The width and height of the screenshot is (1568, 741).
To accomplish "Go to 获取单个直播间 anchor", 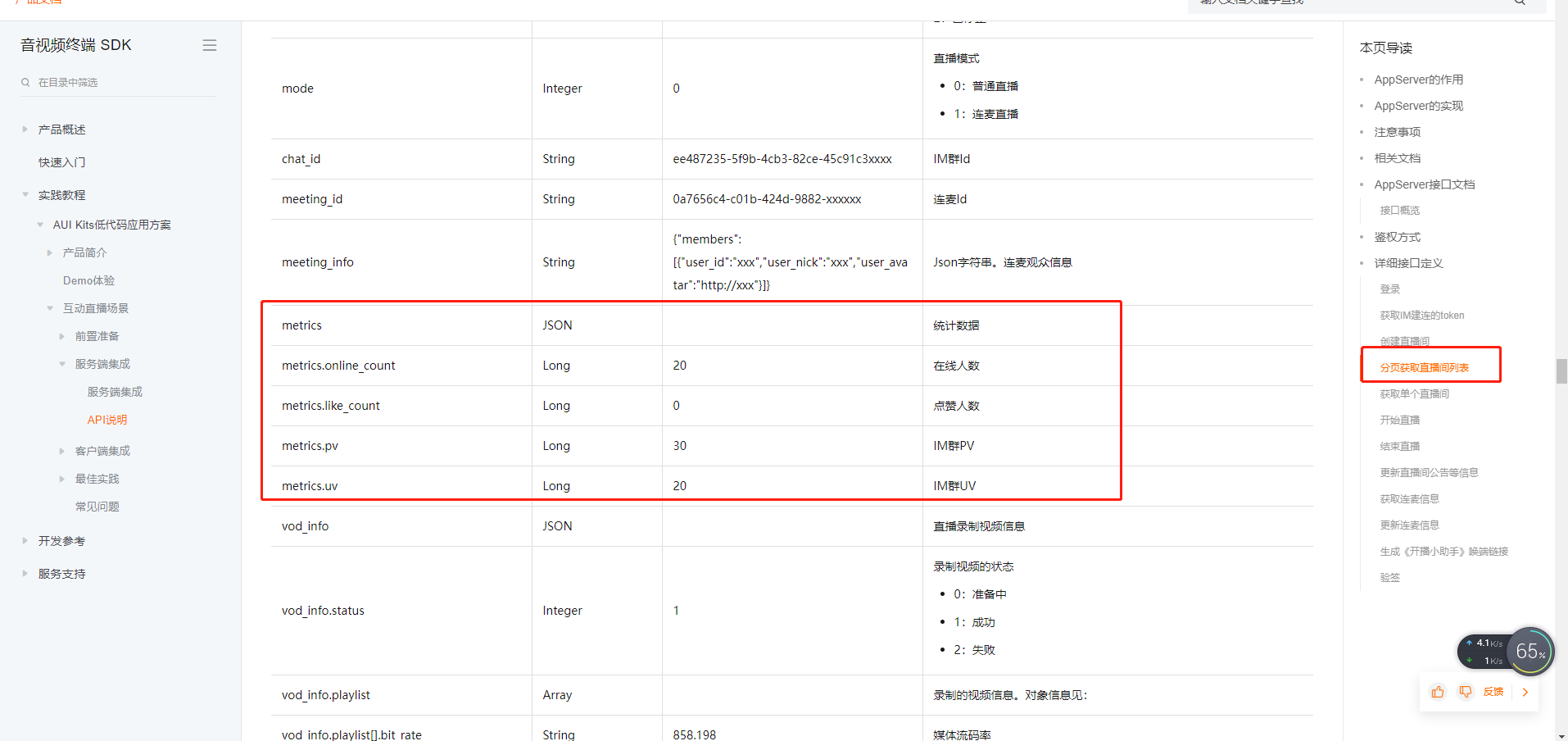I will coord(1414,394).
